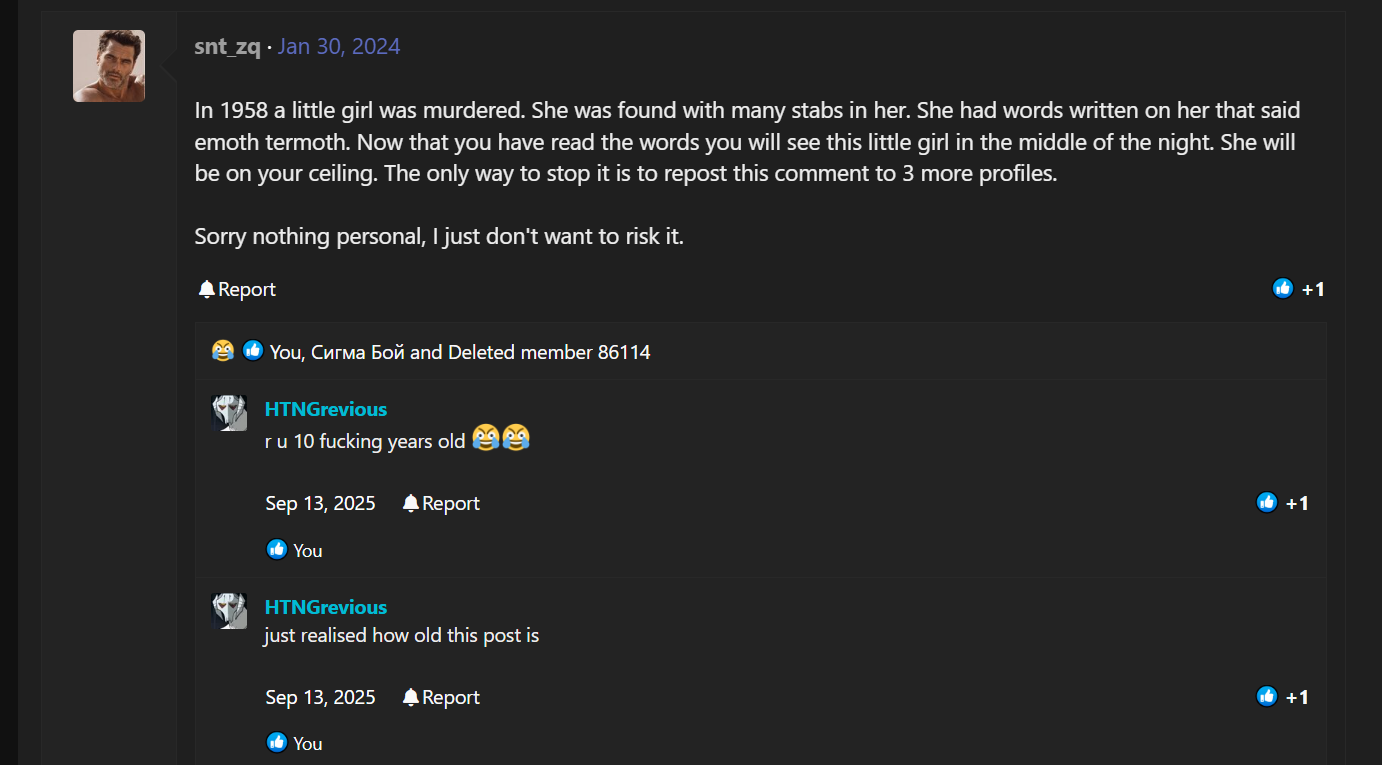Open snt_zq's profile avatar

tap(109, 66)
